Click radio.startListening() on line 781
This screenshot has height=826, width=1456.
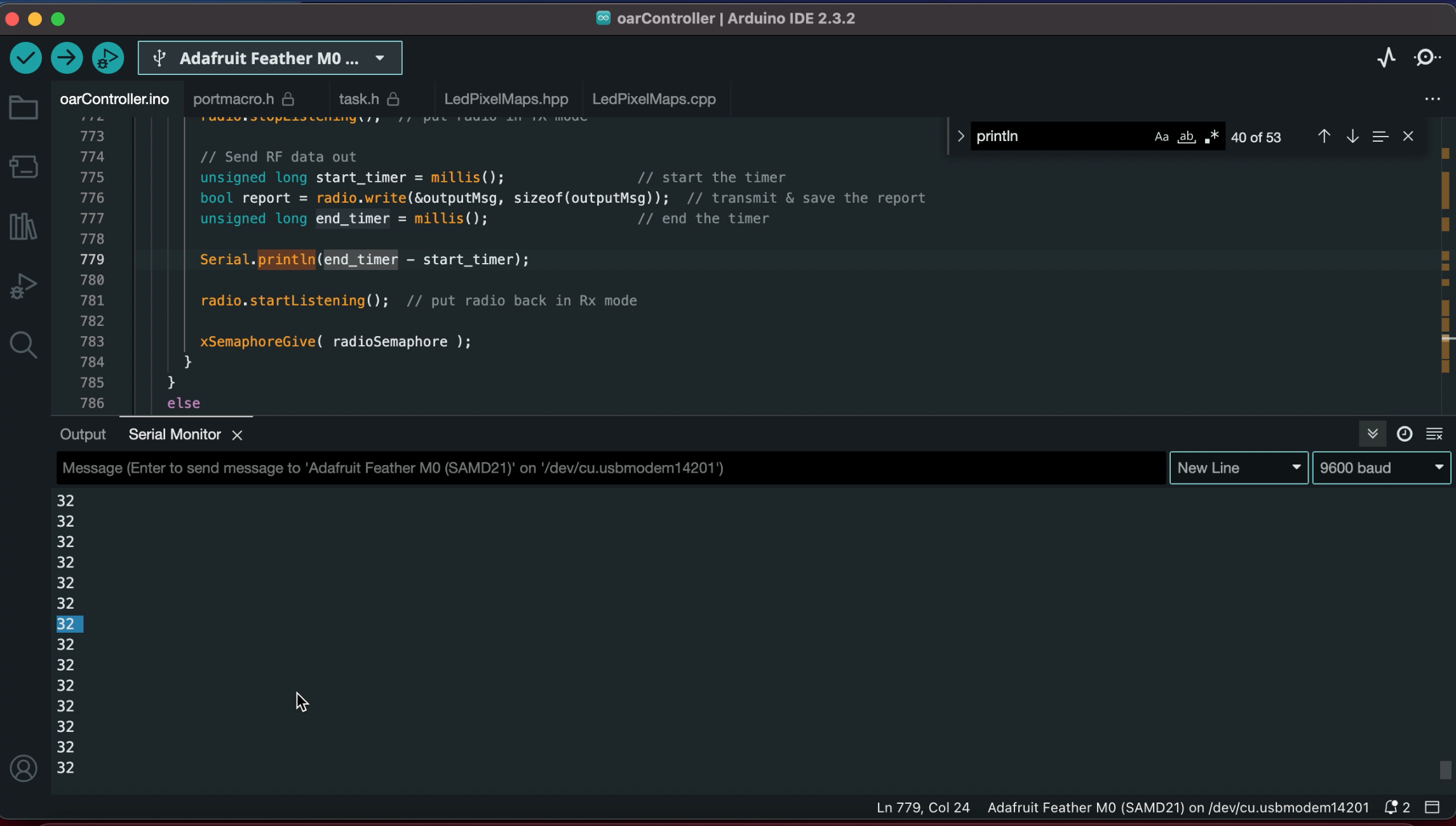(x=295, y=301)
